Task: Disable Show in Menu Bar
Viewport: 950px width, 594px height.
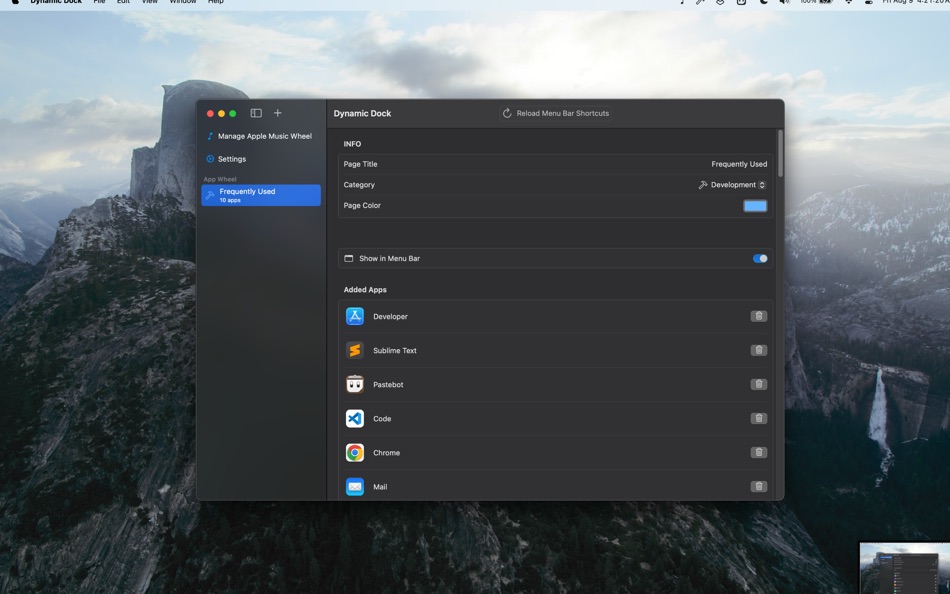Action: (760, 257)
